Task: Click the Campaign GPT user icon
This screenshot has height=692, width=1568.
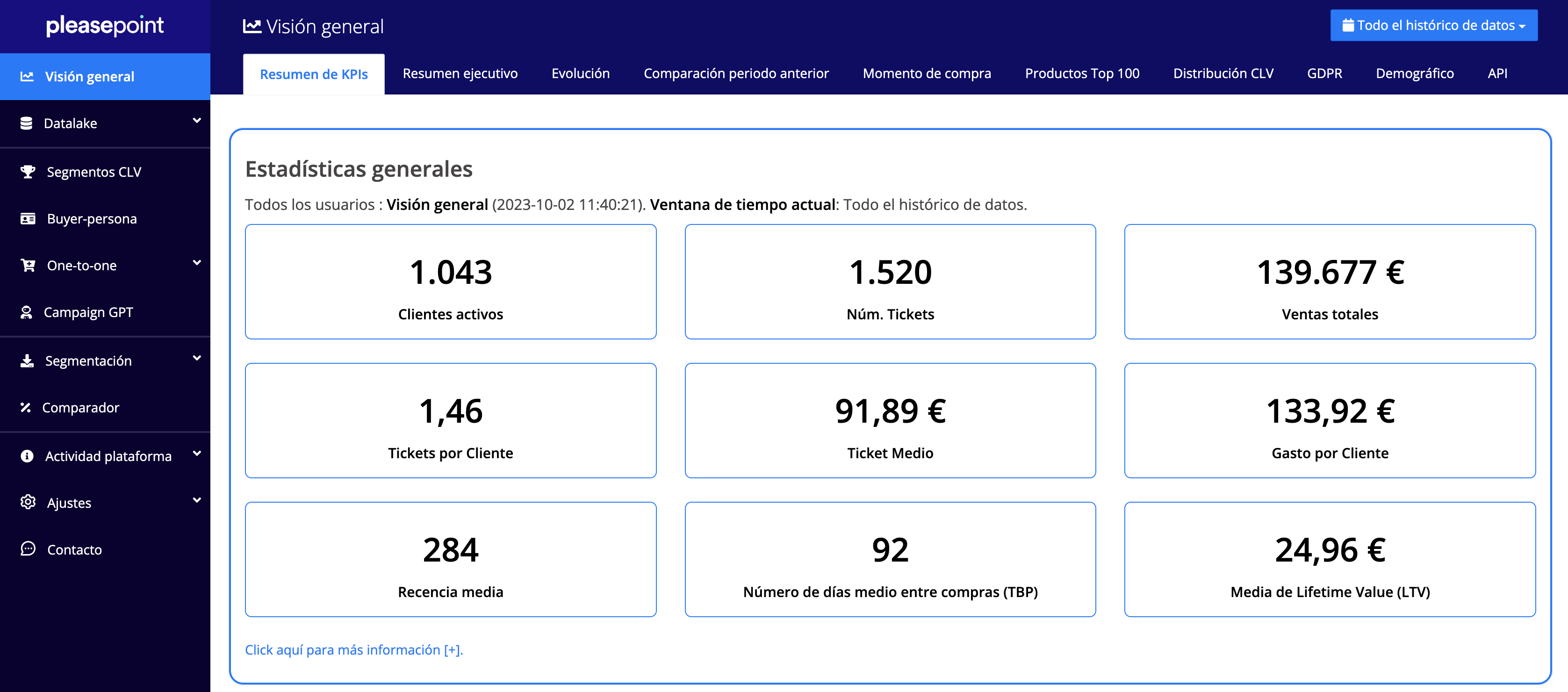Action: coord(26,312)
